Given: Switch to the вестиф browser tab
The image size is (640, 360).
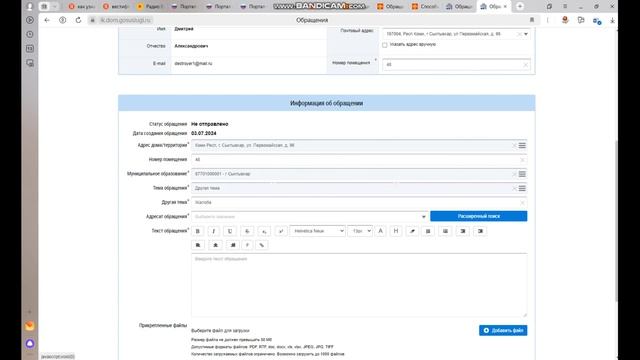Looking at the screenshot, I should point(116,7).
